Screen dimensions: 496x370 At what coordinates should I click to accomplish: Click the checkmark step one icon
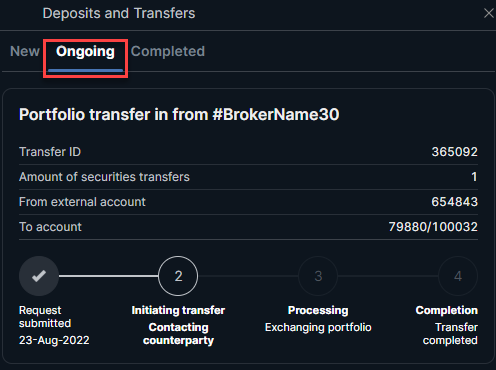[x=39, y=276]
